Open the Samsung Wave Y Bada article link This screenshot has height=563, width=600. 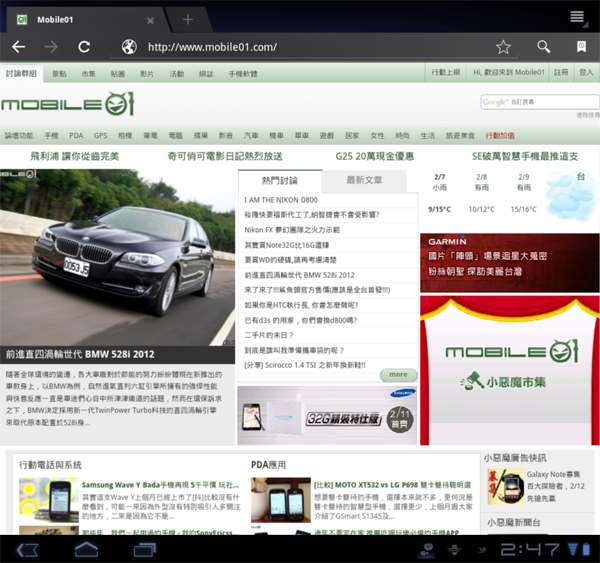tap(160, 485)
